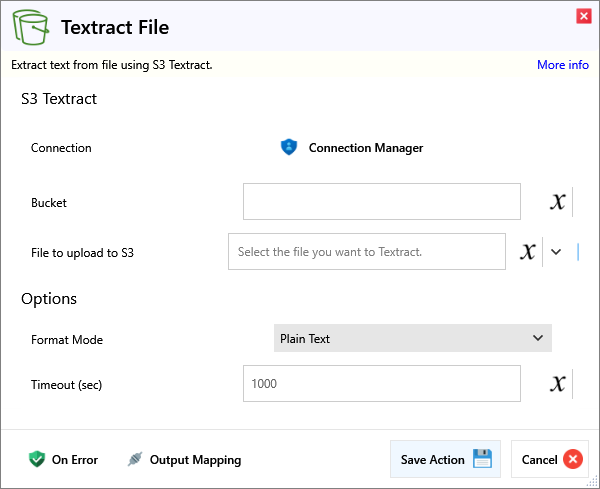
Task: Click the File to upload input box
Action: click(x=366, y=252)
